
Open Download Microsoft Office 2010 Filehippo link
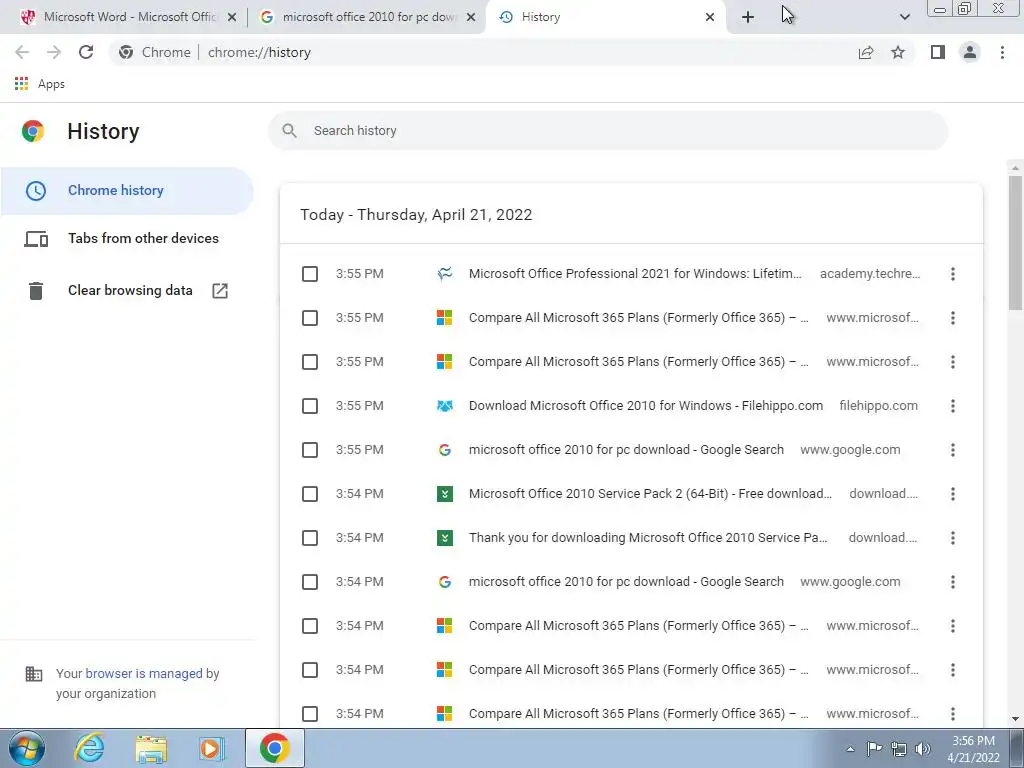[x=645, y=406]
